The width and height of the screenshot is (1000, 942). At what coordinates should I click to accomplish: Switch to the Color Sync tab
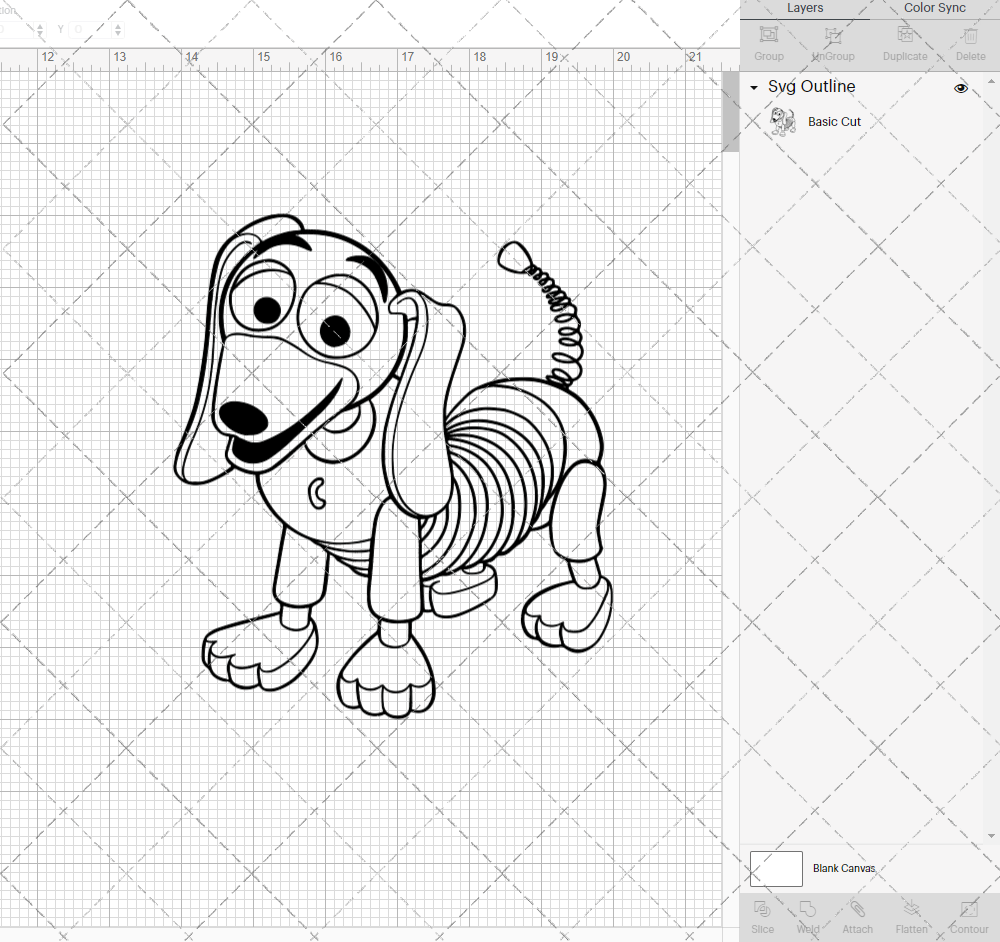pyautogui.click(x=934, y=8)
